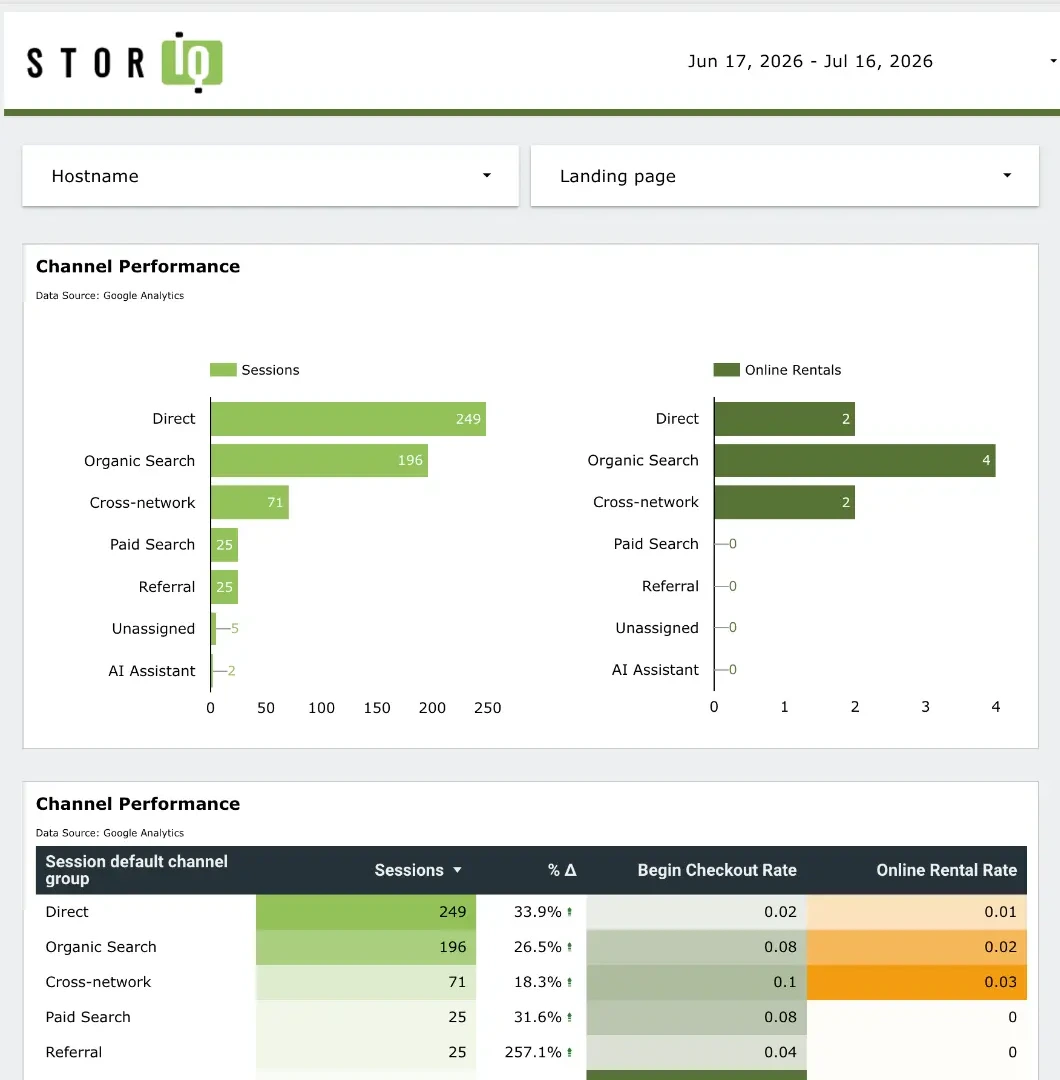Click the 0.04 Begin Checkout Rate cell
The image size is (1060, 1080).
point(696,1052)
